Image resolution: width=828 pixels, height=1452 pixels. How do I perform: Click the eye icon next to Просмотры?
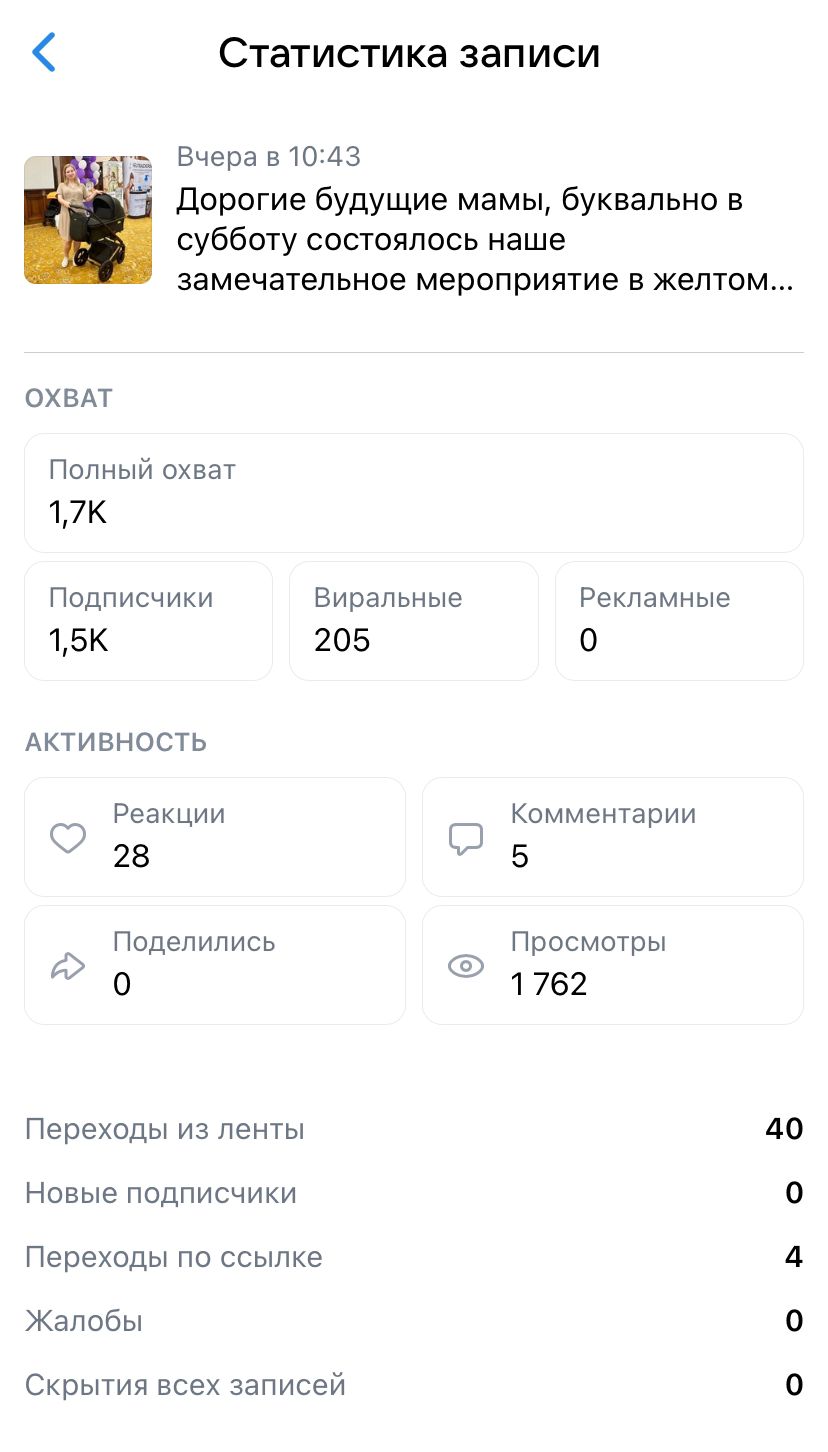pos(466,966)
